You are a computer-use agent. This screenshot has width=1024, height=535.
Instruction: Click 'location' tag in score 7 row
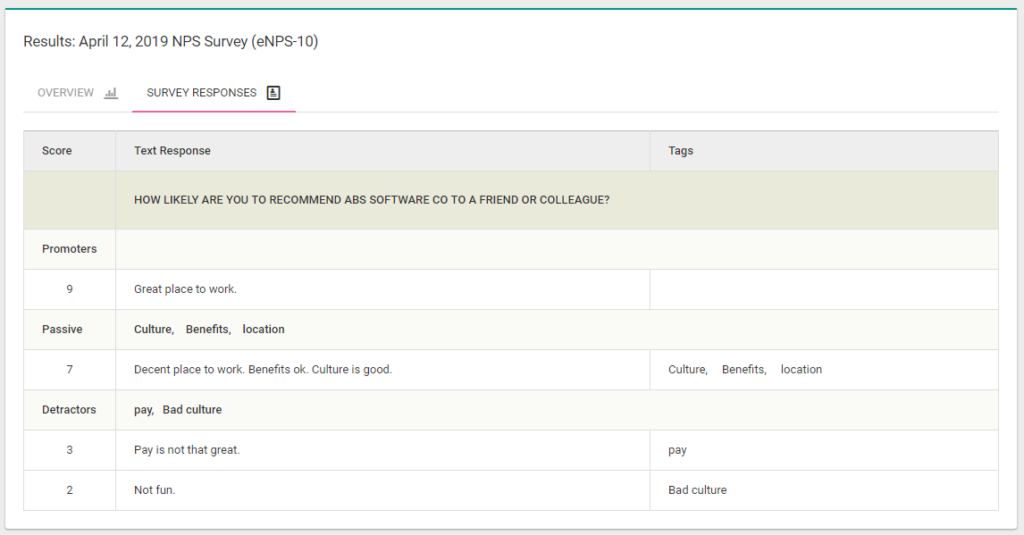[x=801, y=369]
